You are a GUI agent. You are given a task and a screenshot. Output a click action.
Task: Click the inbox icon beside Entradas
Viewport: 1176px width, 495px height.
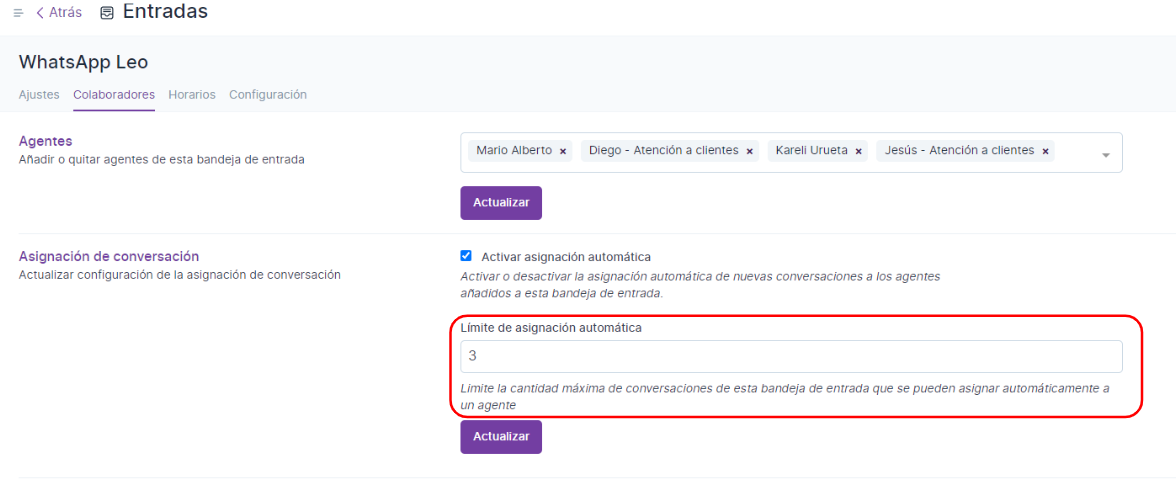pyautogui.click(x=107, y=13)
